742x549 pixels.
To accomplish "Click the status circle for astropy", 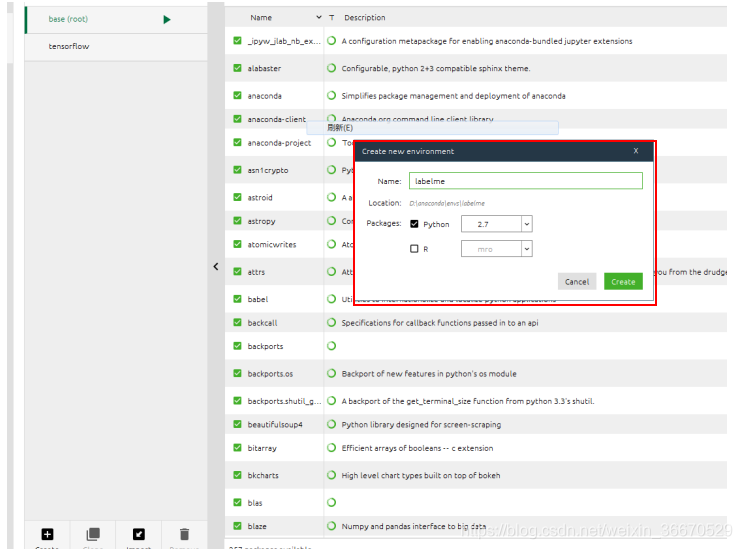I will (332, 221).
